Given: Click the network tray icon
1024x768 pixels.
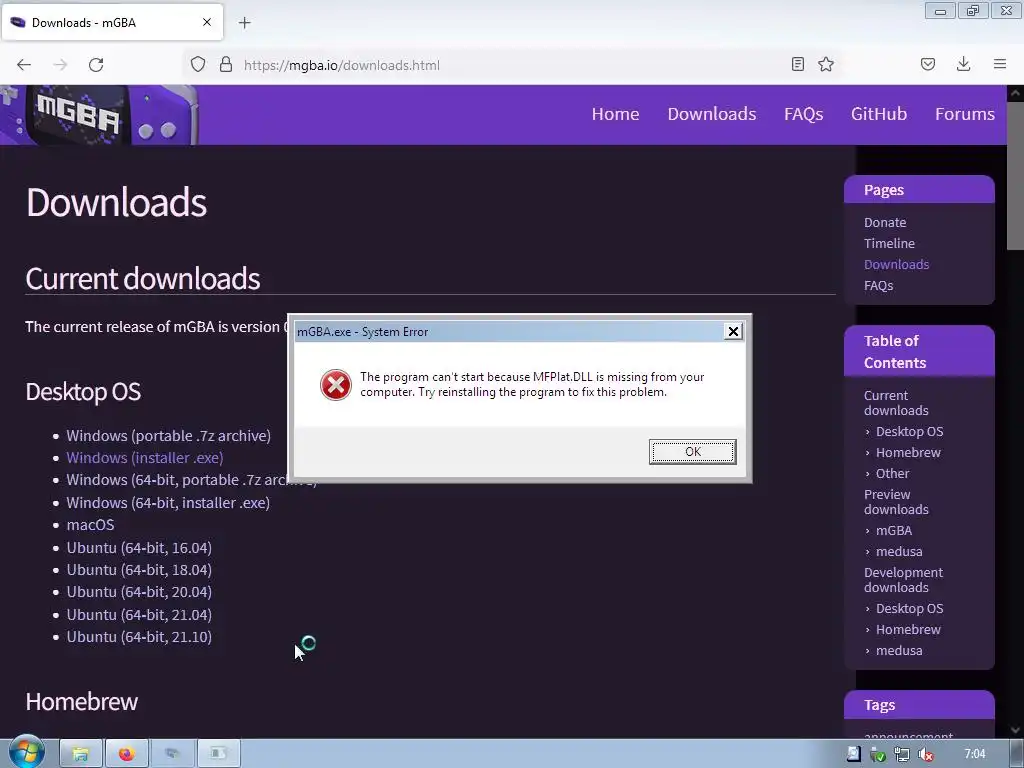Looking at the screenshot, I should [x=902, y=754].
